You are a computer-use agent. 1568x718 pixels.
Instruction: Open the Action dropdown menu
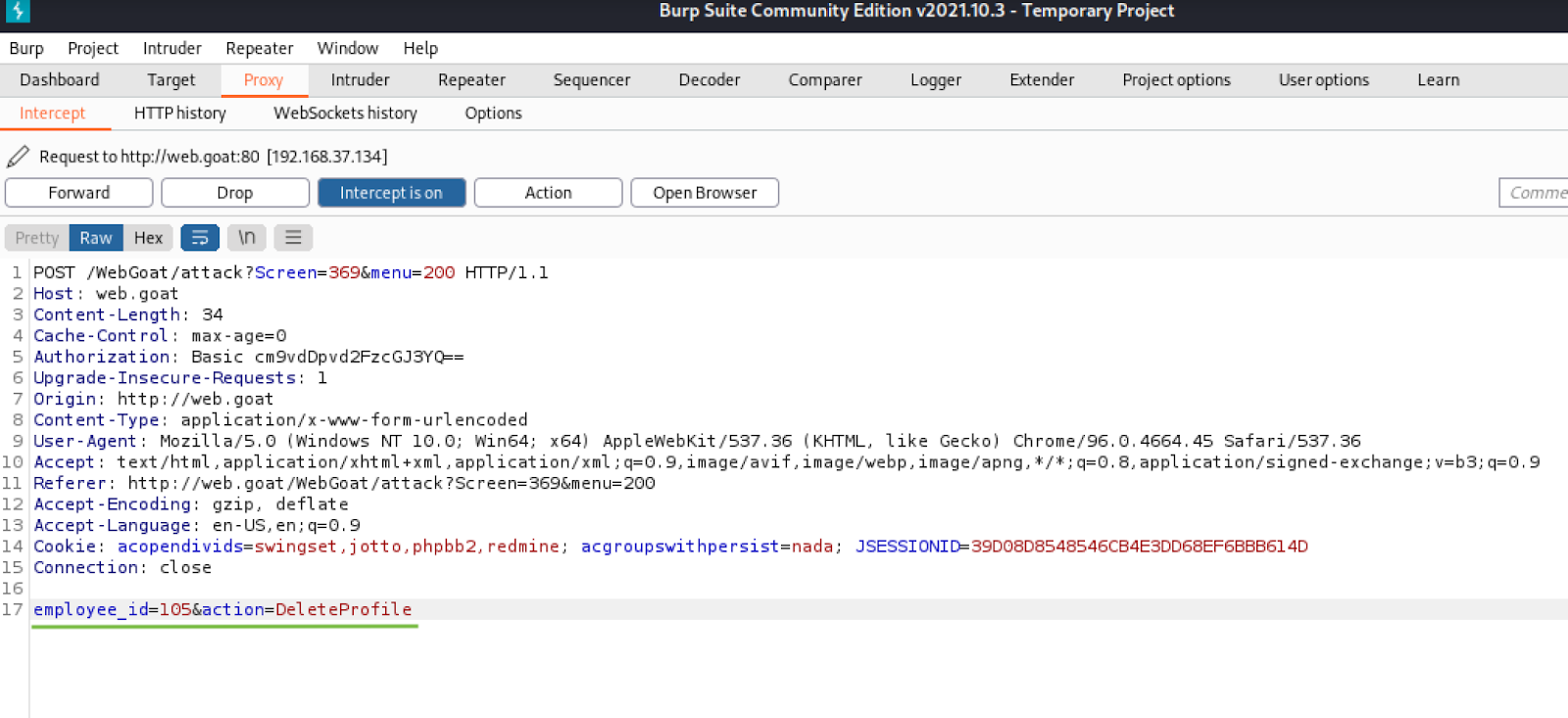tap(548, 193)
